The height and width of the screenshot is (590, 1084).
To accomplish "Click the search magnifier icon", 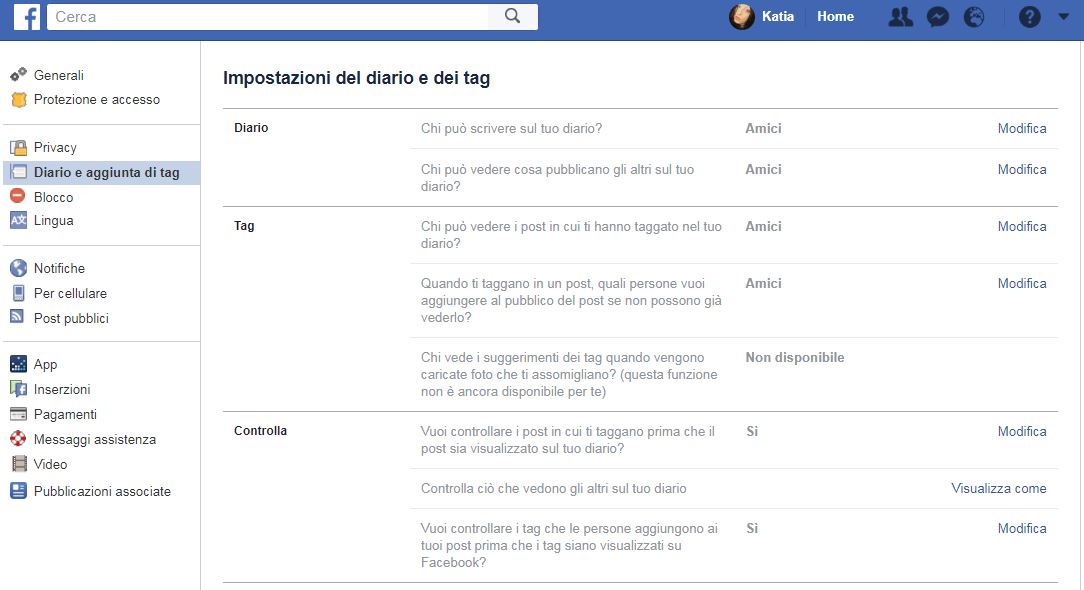I will (512, 16).
